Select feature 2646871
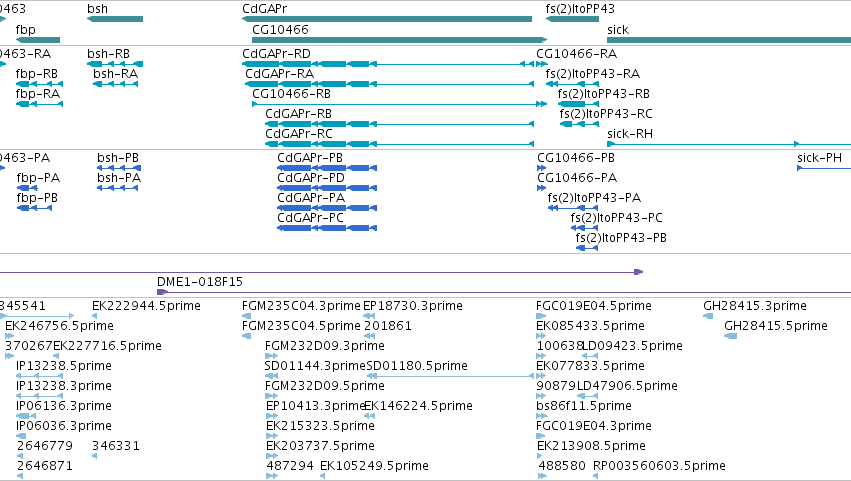 point(20,476)
